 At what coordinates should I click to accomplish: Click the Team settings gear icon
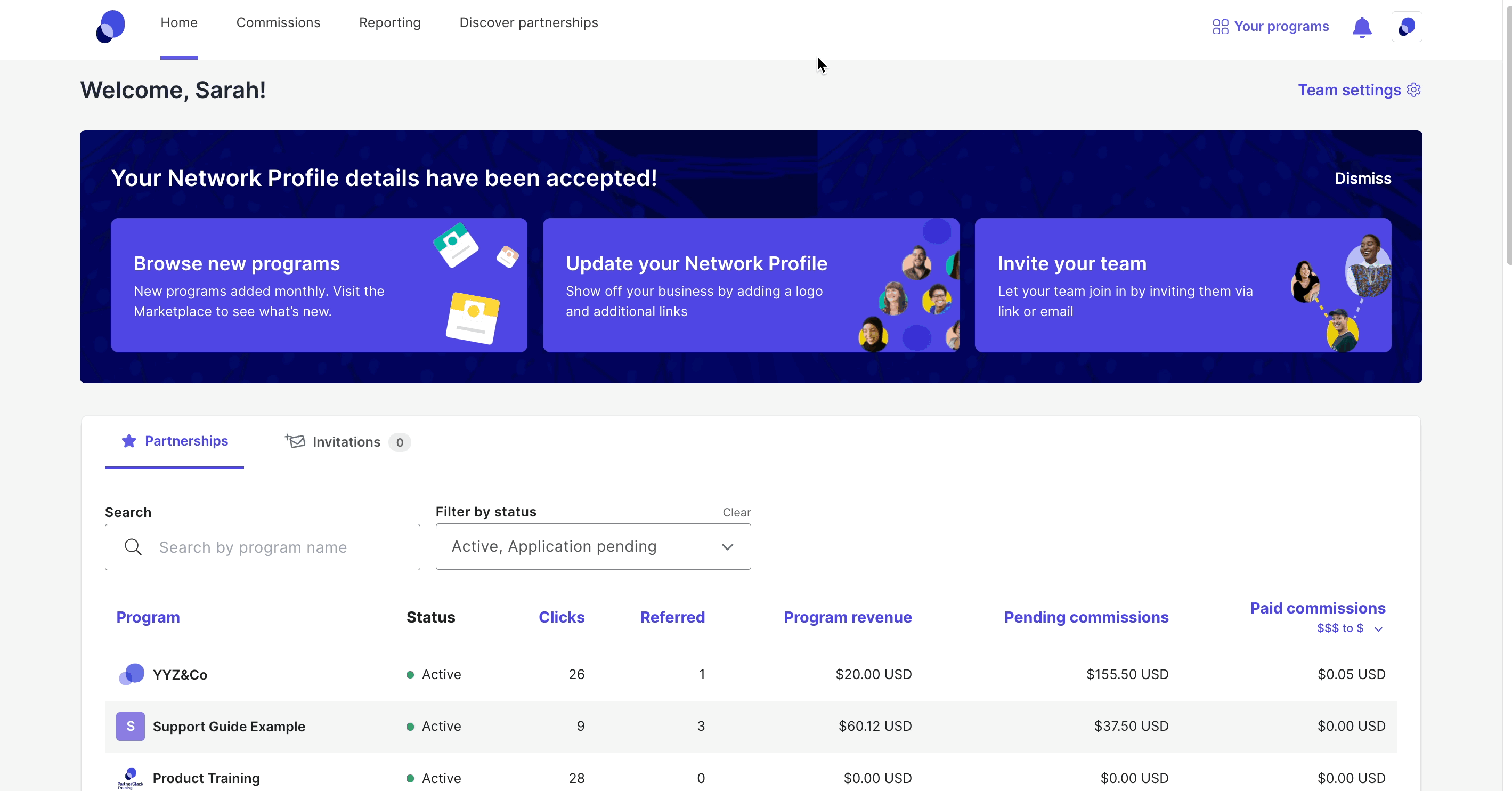(x=1414, y=90)
